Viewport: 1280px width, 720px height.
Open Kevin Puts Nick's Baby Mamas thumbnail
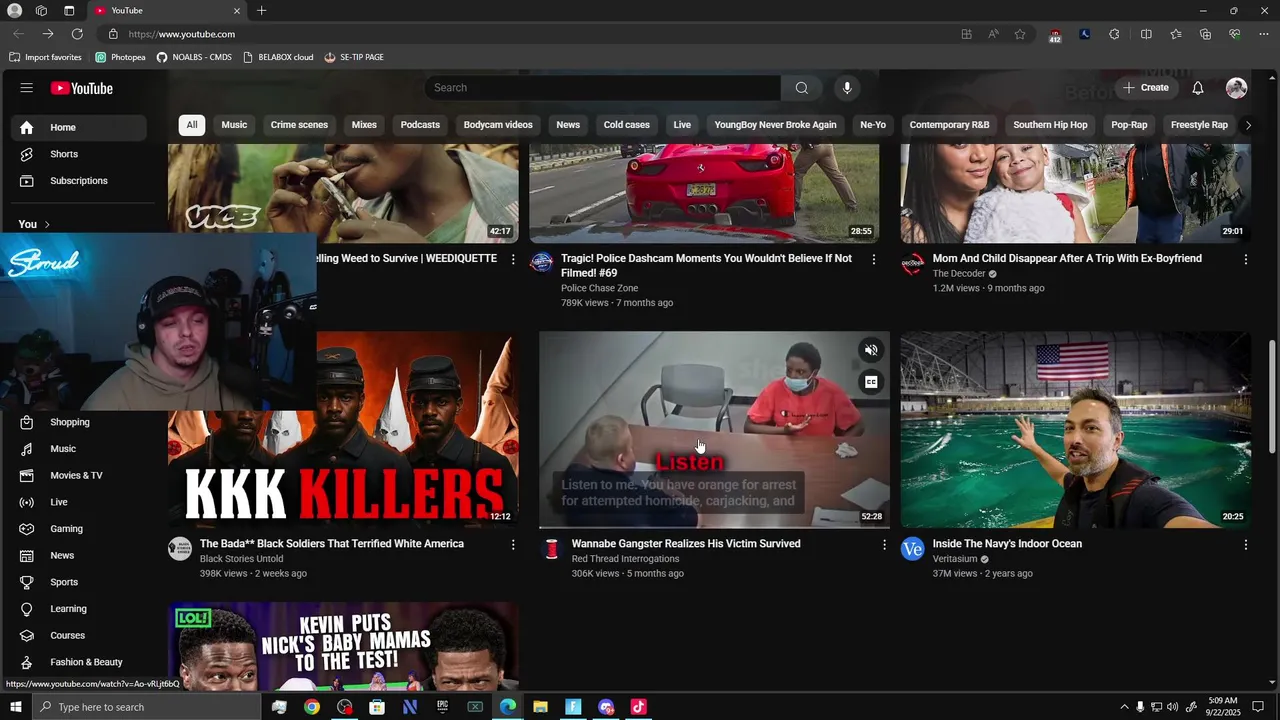pyautogui.click(x=343, y=646)
